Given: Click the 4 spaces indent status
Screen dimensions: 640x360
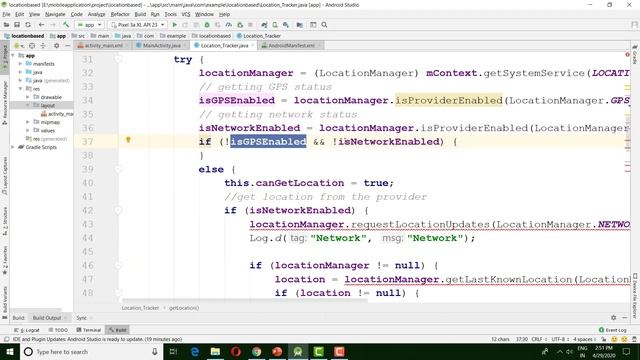Looking at the screenshot, I should click(584, 339).
